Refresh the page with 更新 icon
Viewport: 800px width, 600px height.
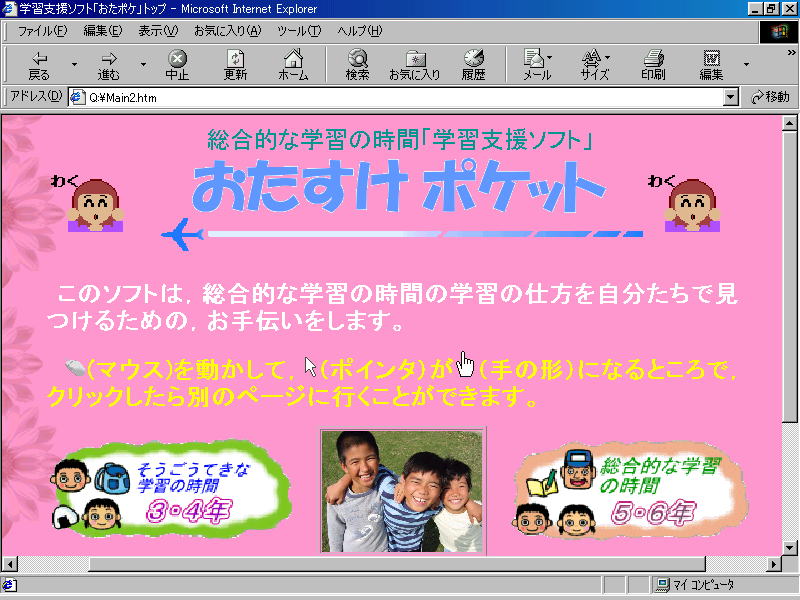coord(235,65)
